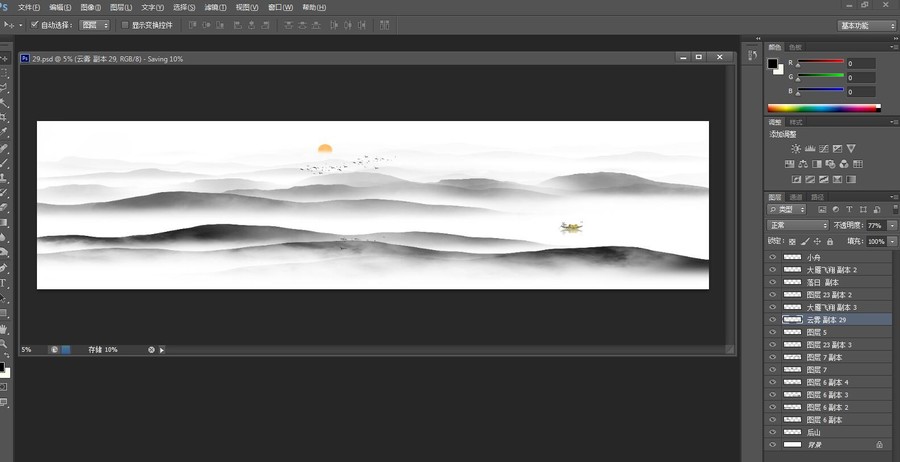Open the History panel icon in collapsed dock
This screenshot has width=900, height=462.
pos(753,55)
